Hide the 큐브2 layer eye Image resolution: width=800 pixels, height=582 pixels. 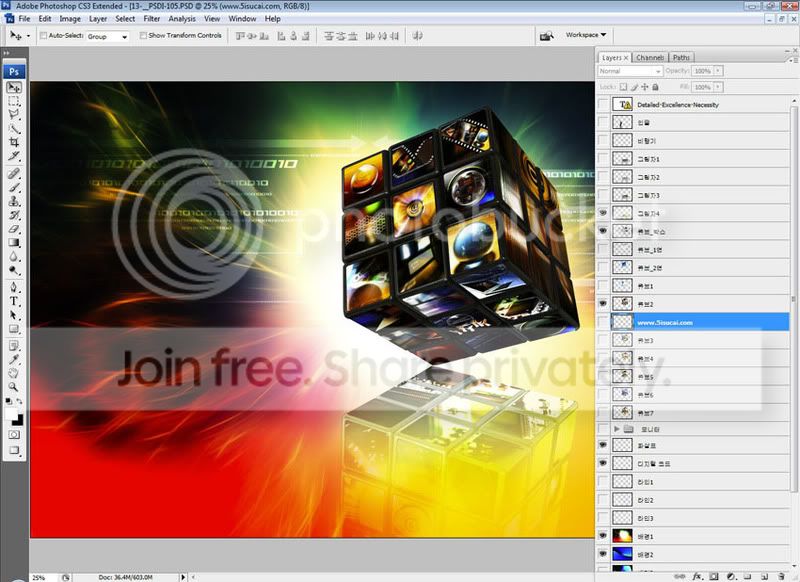603,303
